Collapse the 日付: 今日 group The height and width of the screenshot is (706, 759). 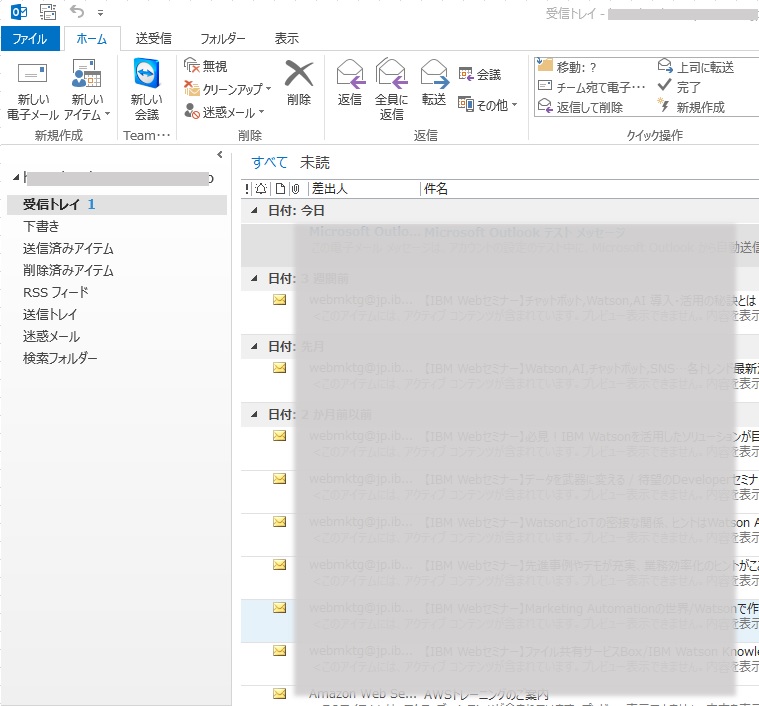[254, 210]
